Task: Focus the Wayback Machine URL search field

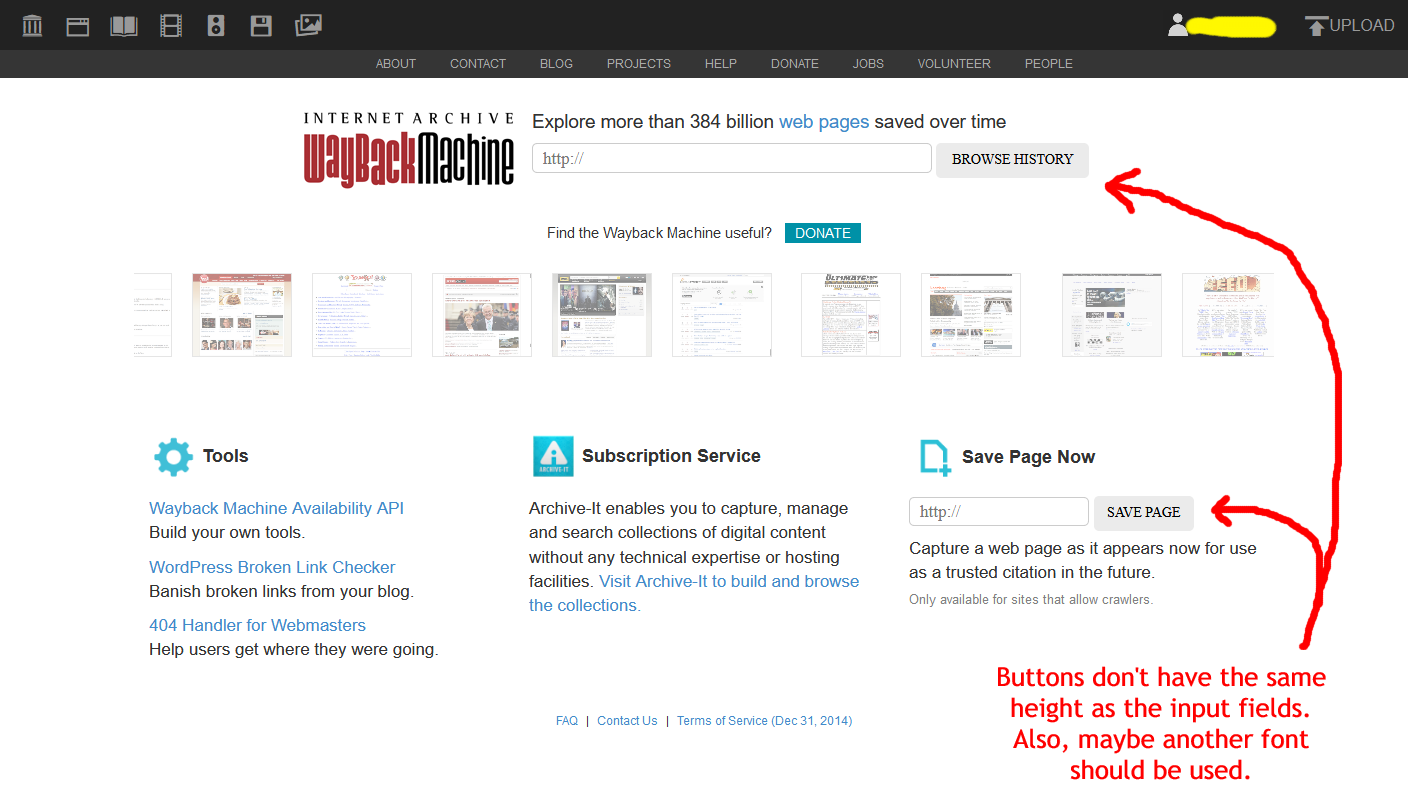Action: click(732, 158)
